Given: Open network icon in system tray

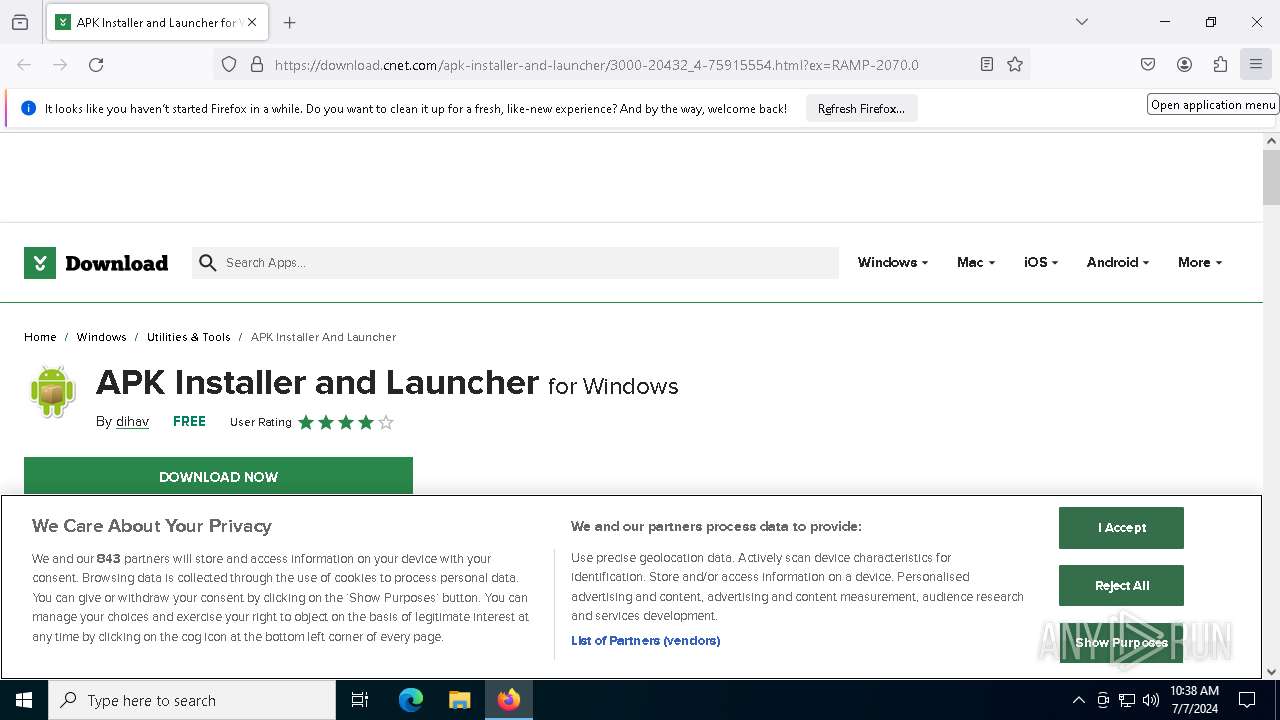Looking at the screenshot, I should point(1127,700).
